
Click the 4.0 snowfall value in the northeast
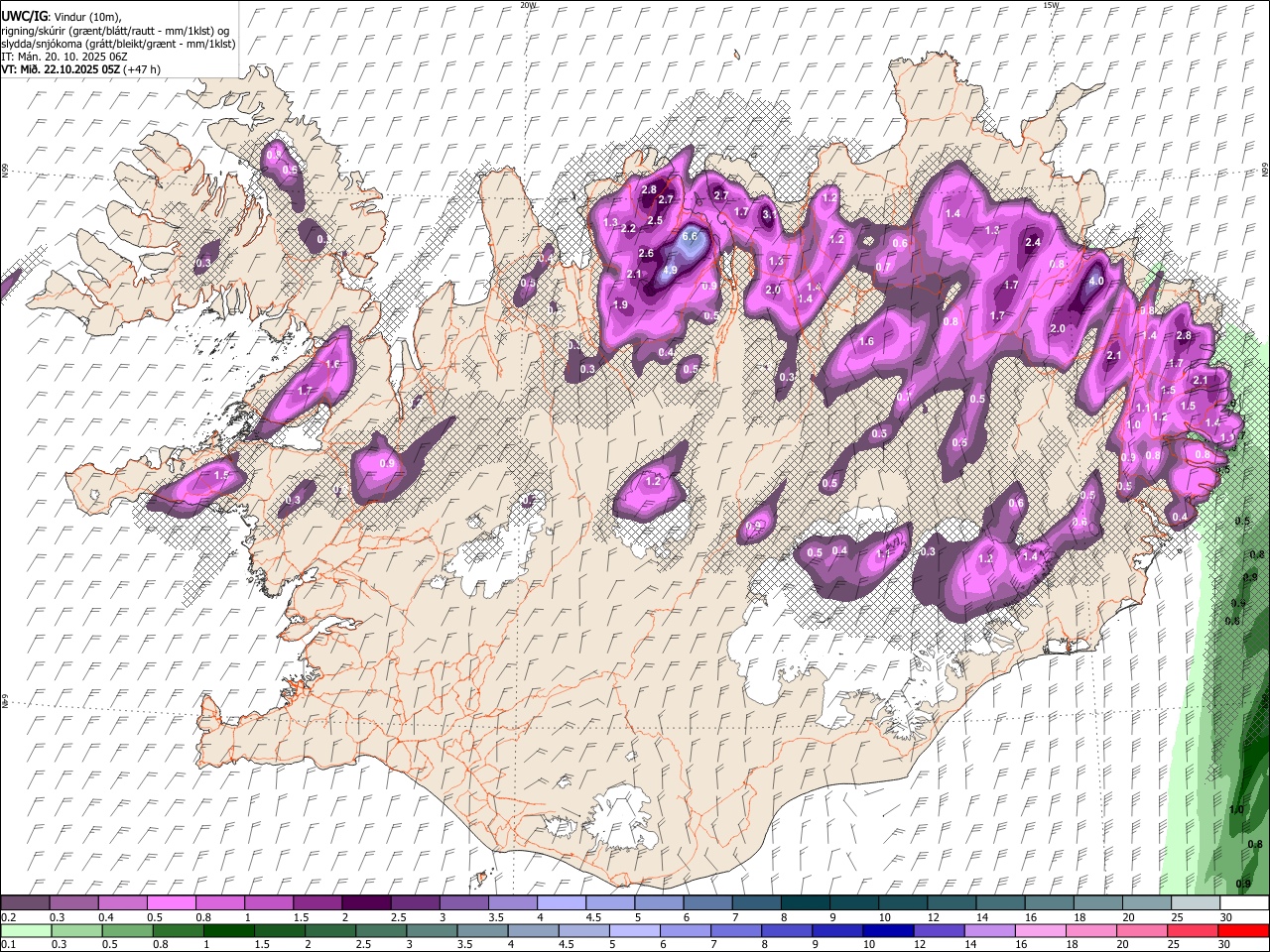pos(1096,282)
